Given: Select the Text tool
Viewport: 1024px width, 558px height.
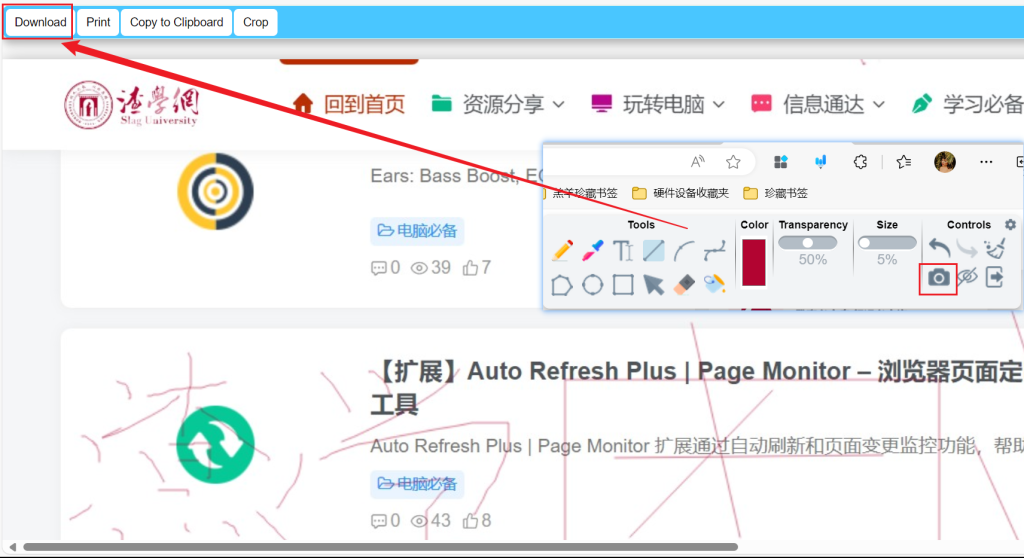Looking at the screenshot, I should (x=623, y=250).
